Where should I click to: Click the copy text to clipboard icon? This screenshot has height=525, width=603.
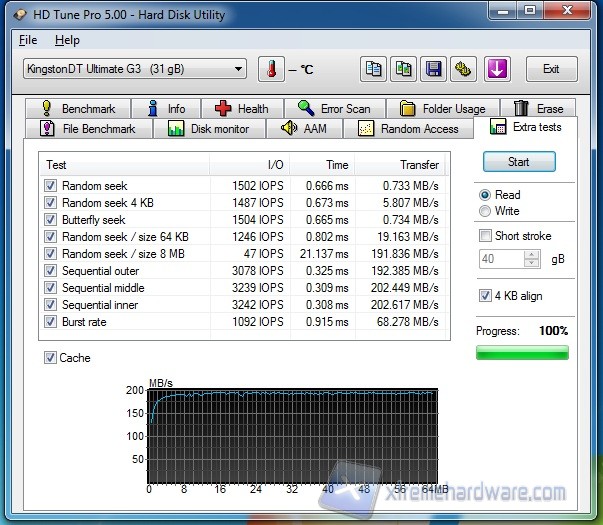point(373,69)
